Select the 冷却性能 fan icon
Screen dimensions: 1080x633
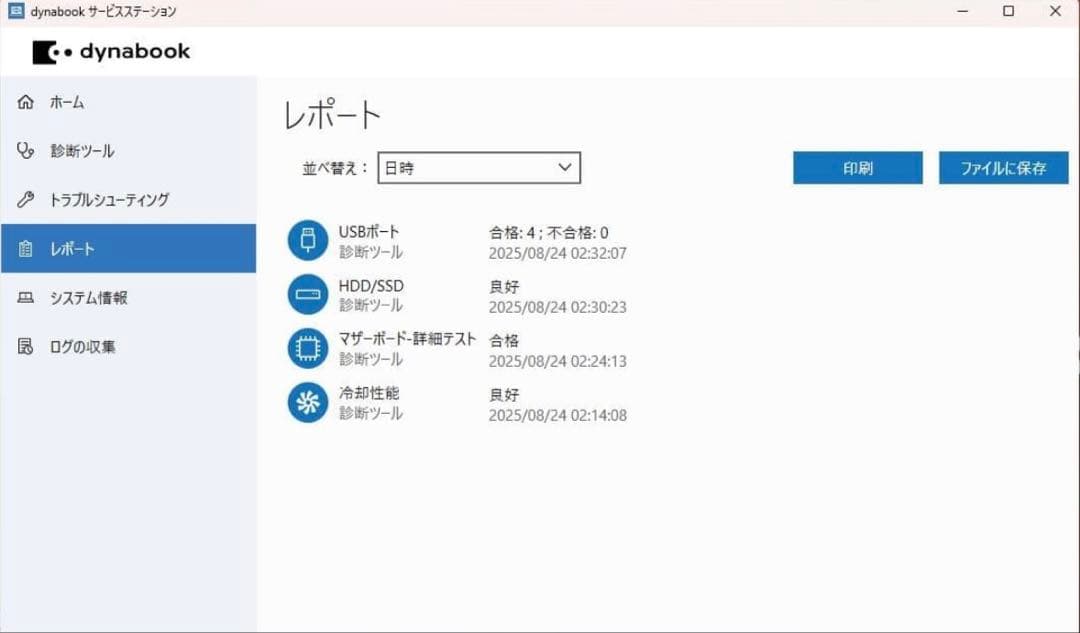point(307,402)
